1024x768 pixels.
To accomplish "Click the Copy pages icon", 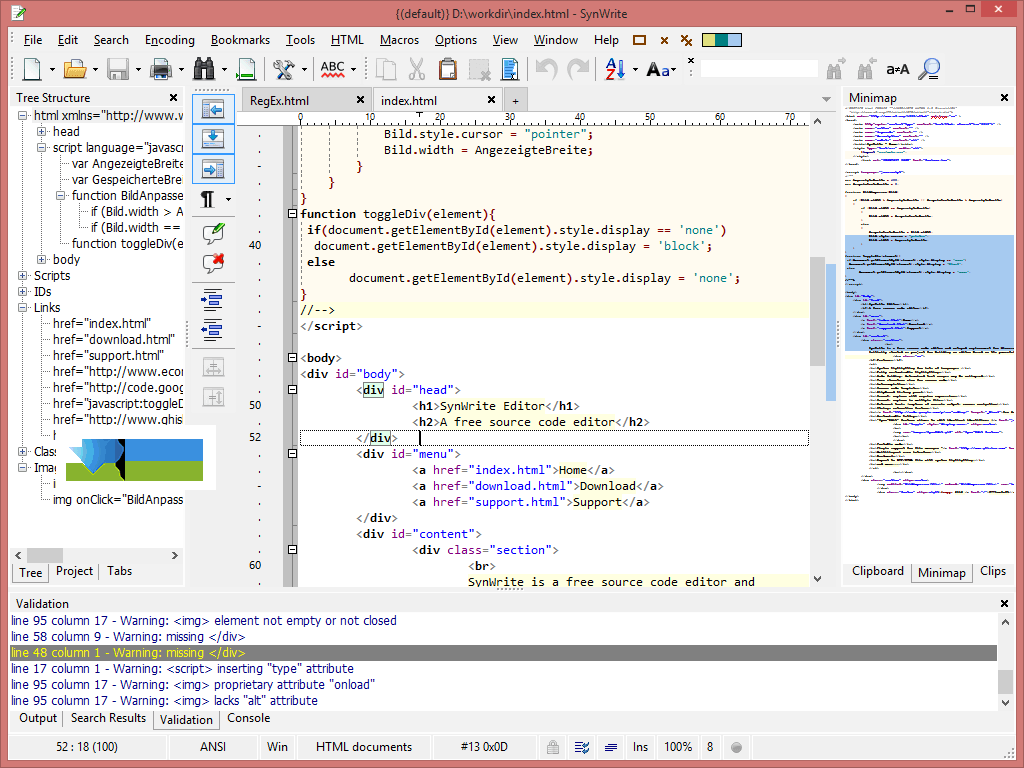I will tap(385, 69).
